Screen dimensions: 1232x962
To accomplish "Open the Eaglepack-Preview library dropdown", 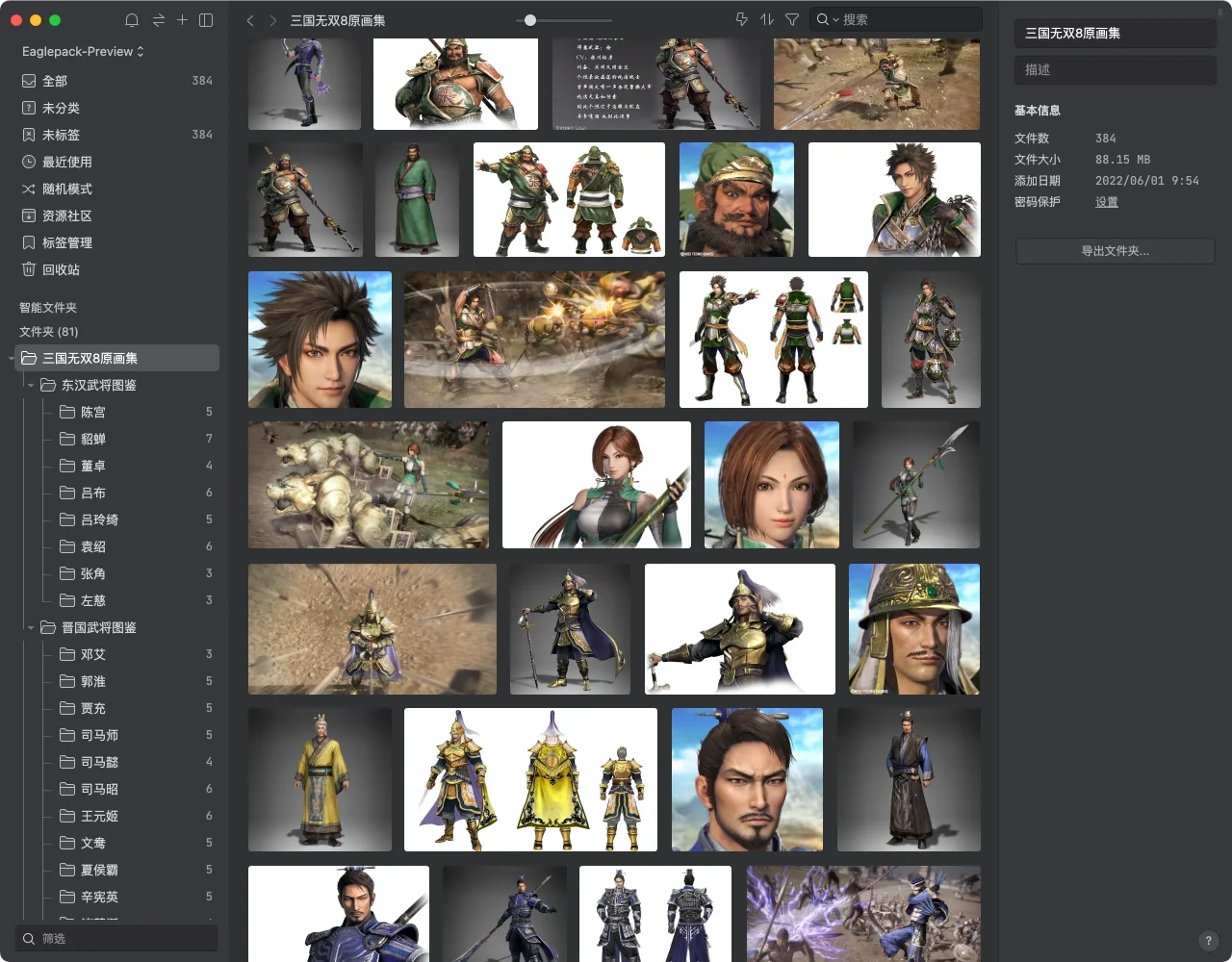I will click(x=83, y=51).
